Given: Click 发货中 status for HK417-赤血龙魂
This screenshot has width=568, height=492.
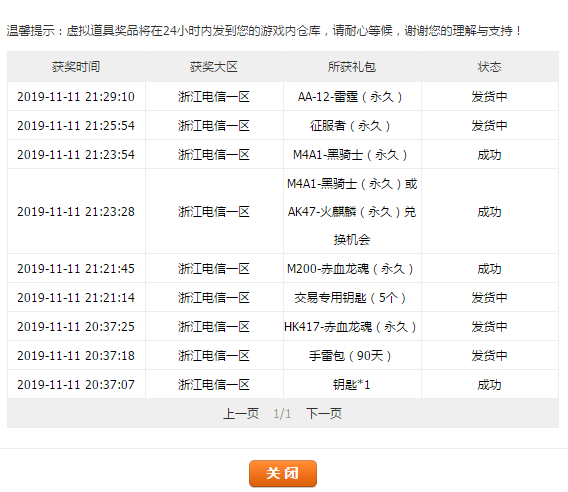Looking at the screenshot, I should [489, 326].
